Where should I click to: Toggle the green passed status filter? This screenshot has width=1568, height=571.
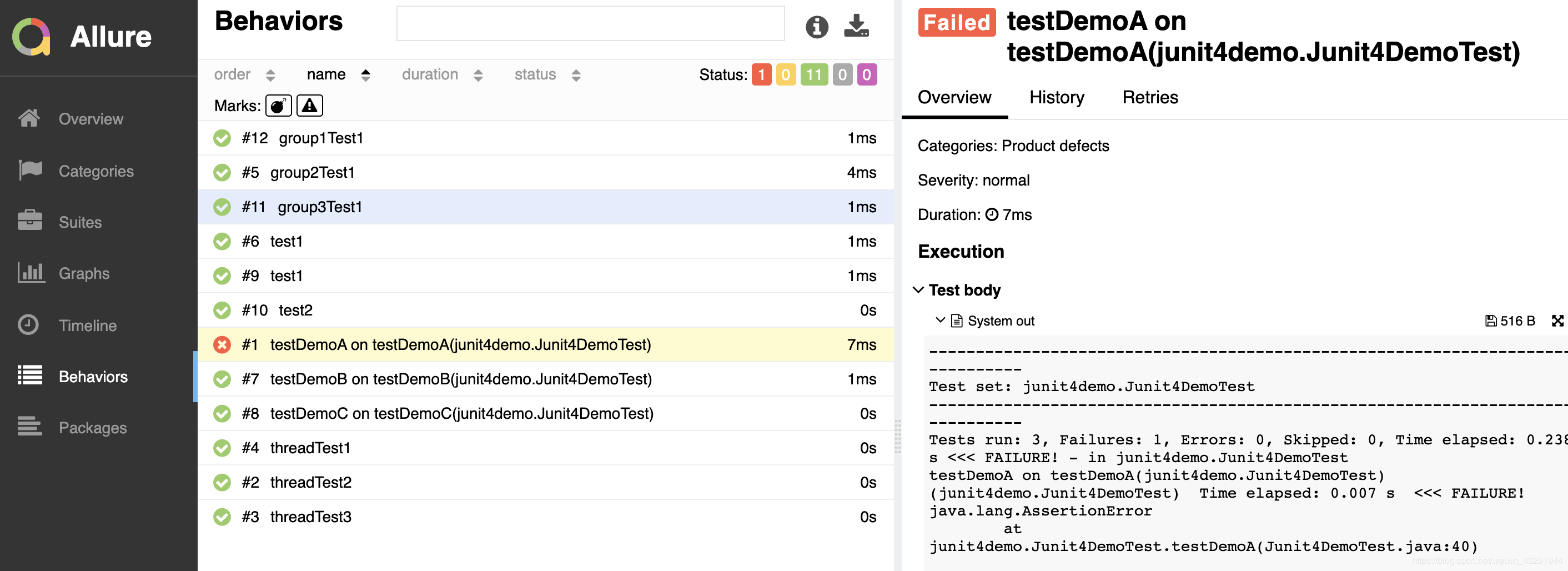(813, 75)
